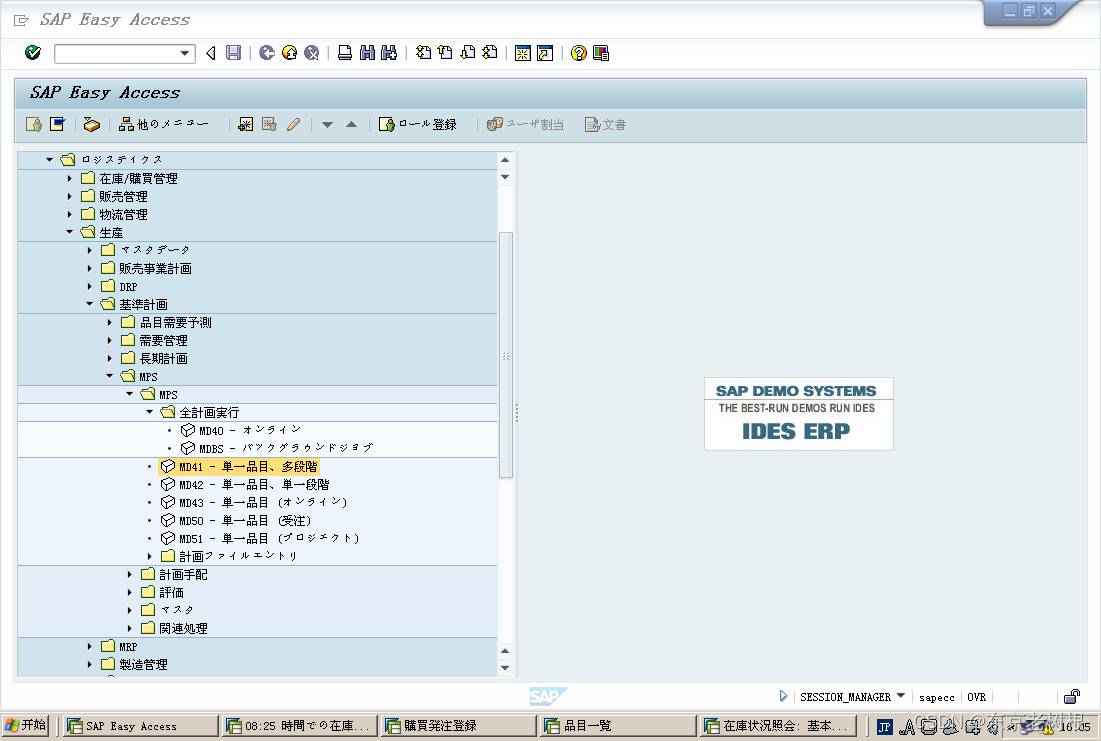
Task: Expand the DRP folder
Action: click(x=89, y=287)
